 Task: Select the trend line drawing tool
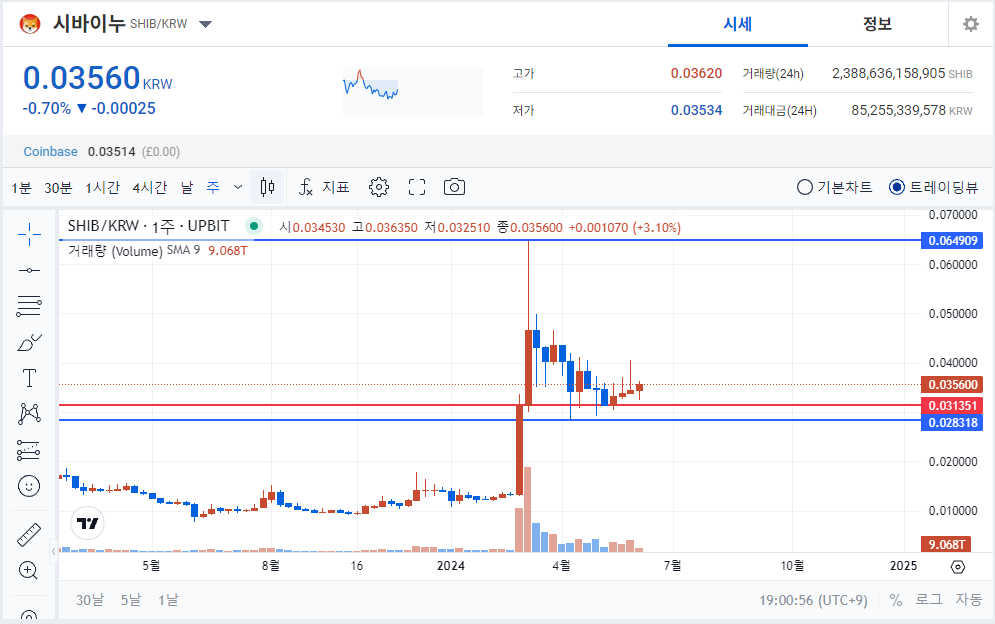click(29, 271)
